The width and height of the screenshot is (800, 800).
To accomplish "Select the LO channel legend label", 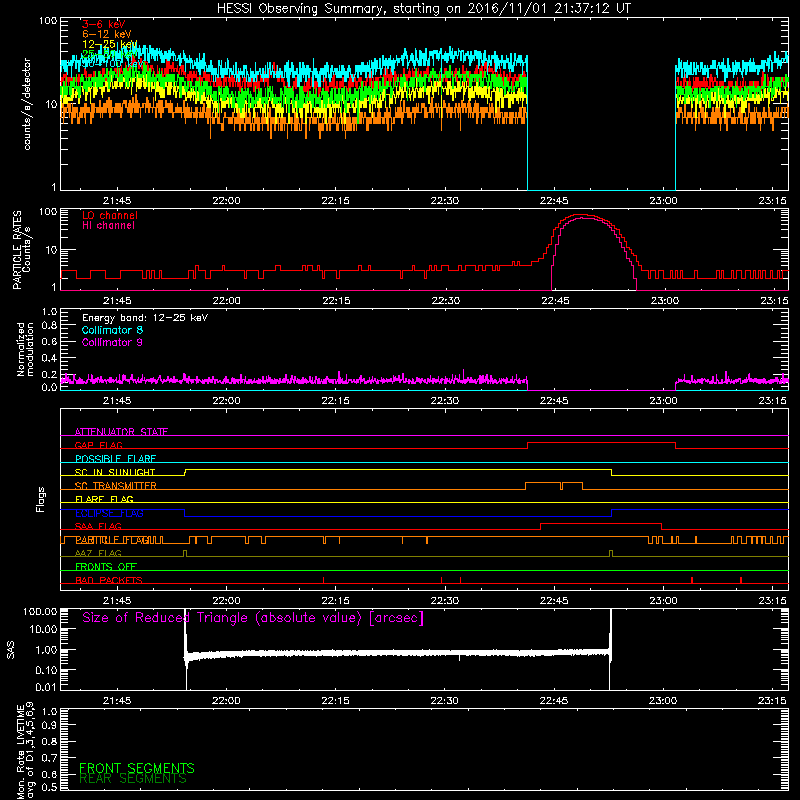I will point(110,215).
